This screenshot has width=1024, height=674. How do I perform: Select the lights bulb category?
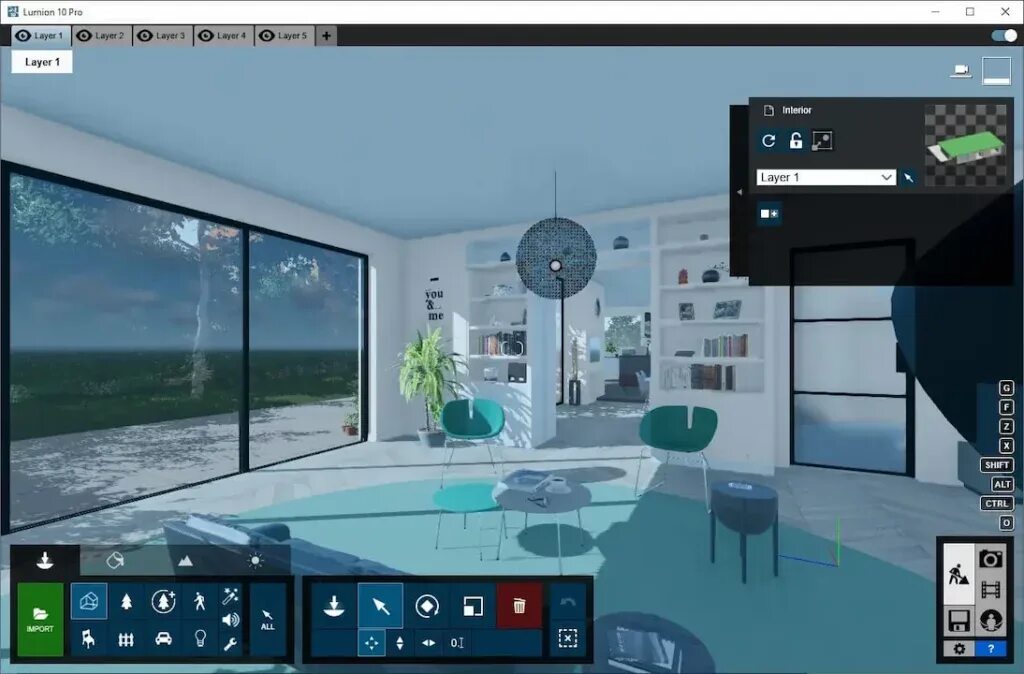coord(200,638)
